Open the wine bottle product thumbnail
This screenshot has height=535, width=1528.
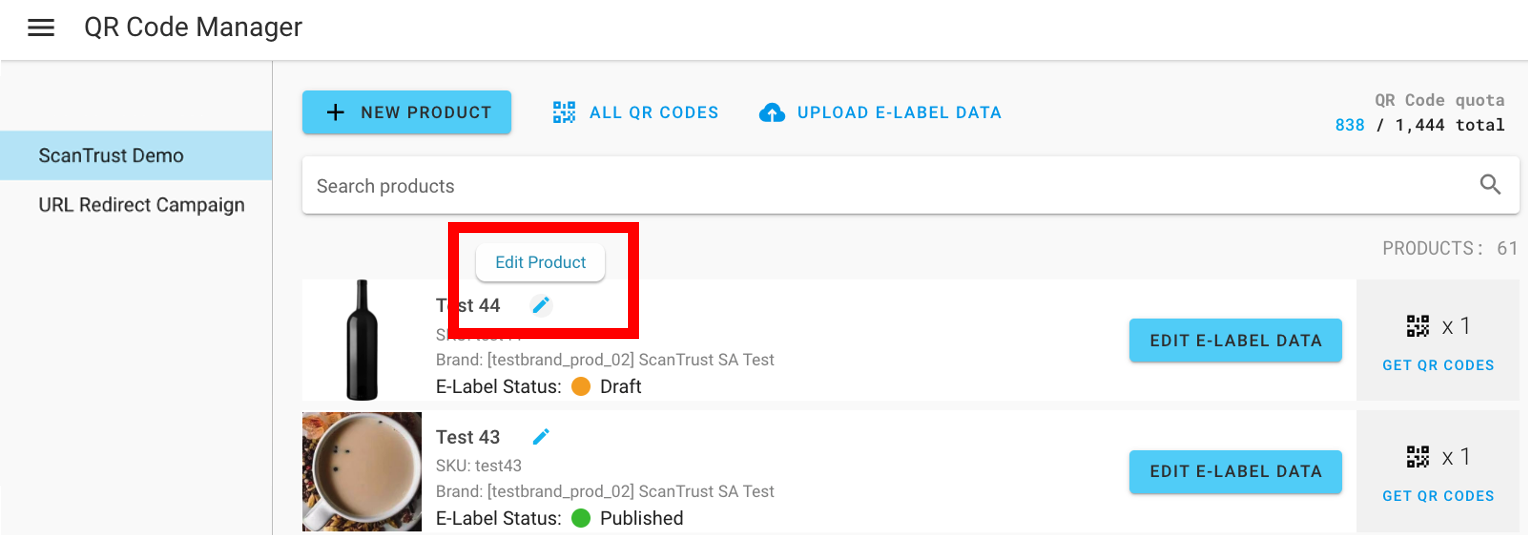[362, 340]
